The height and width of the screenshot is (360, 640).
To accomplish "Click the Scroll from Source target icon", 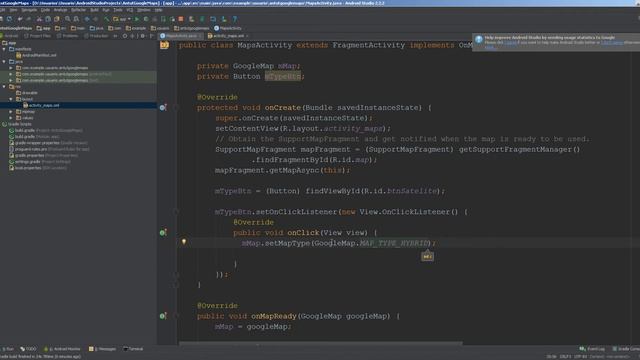I will point(125,36).
